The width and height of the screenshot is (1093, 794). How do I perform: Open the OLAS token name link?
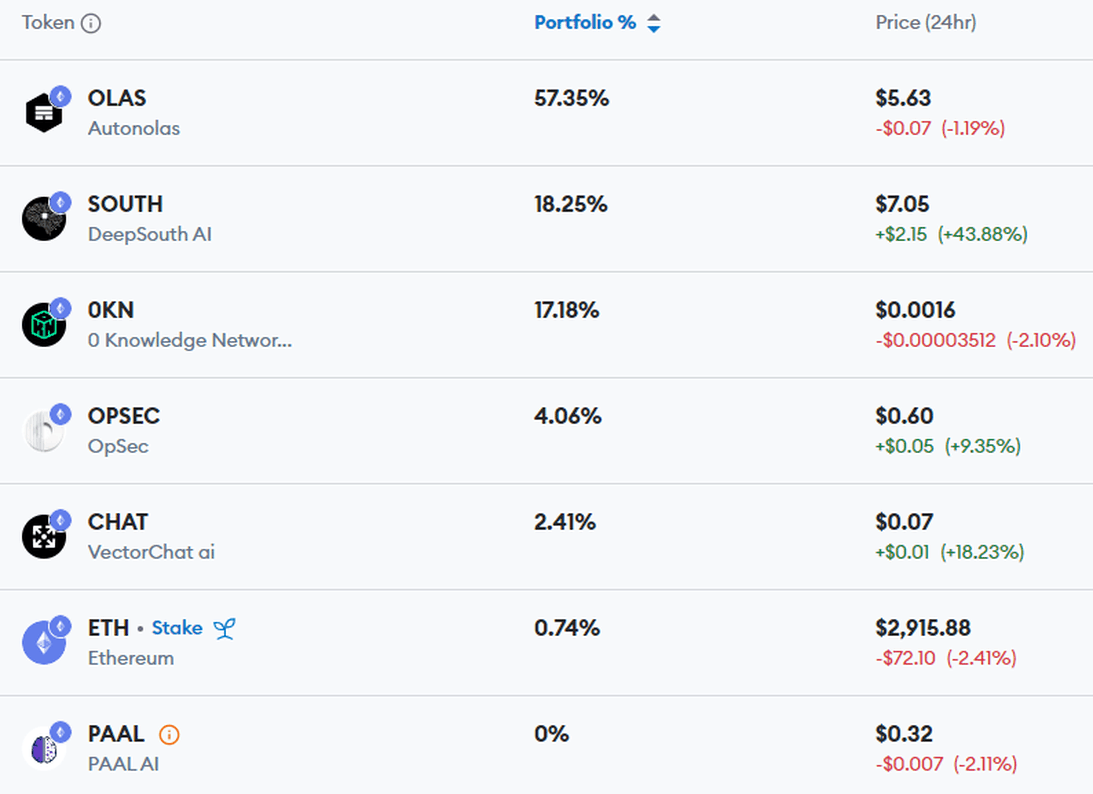117,98
